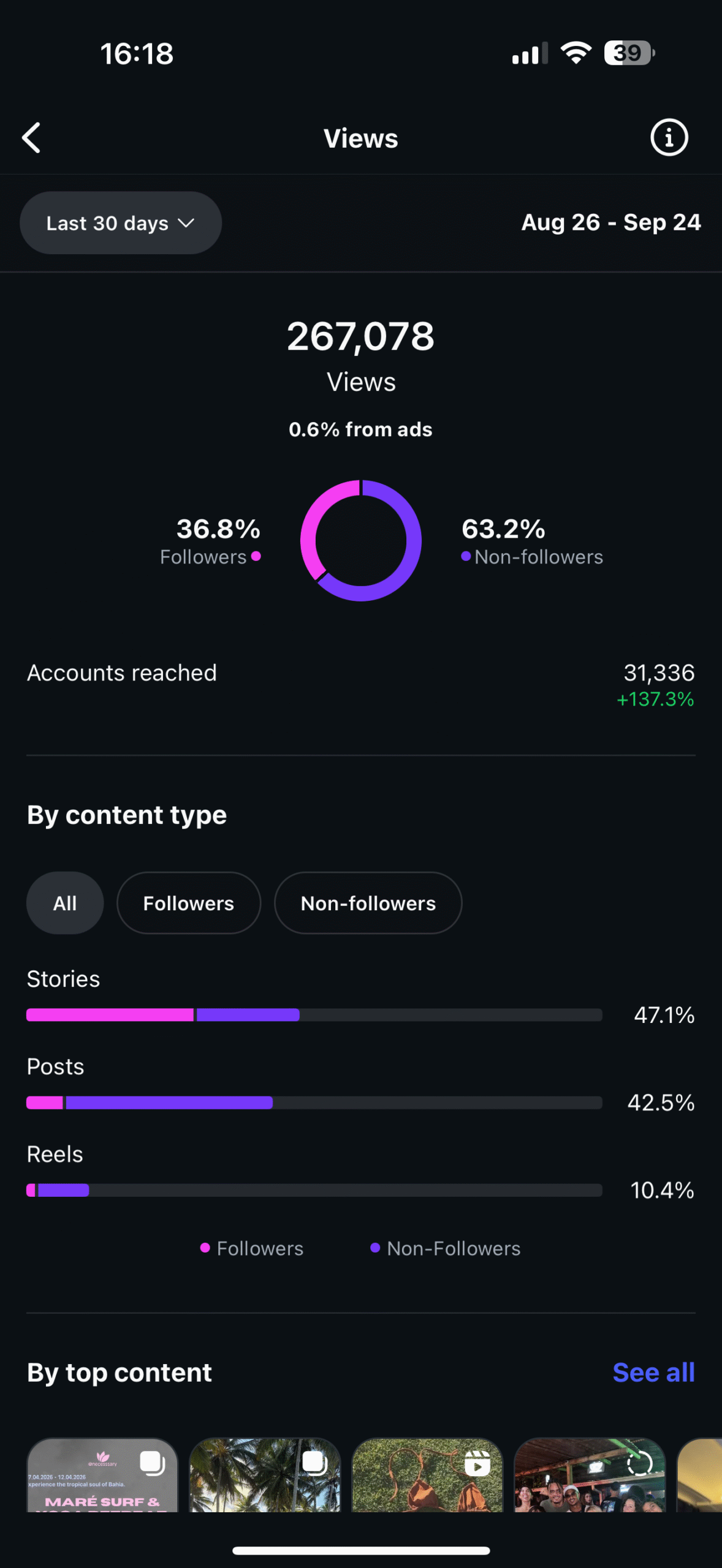Image resolution: width=722 pixels, height=1568 pixels.
Task: Go back using the left arrow
Action: tap(32, 138)
